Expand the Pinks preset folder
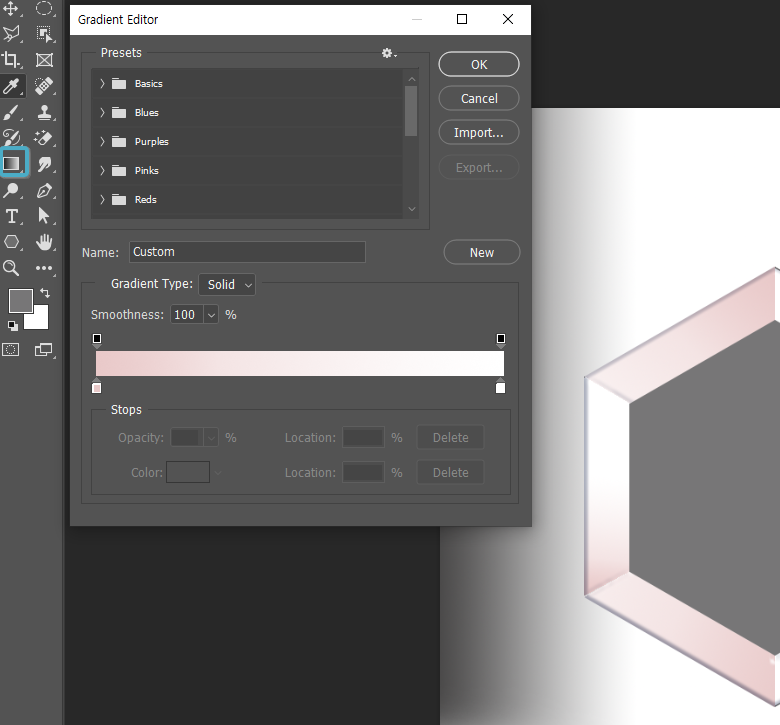This screenshot has width=780, height=725. (102, 170)
